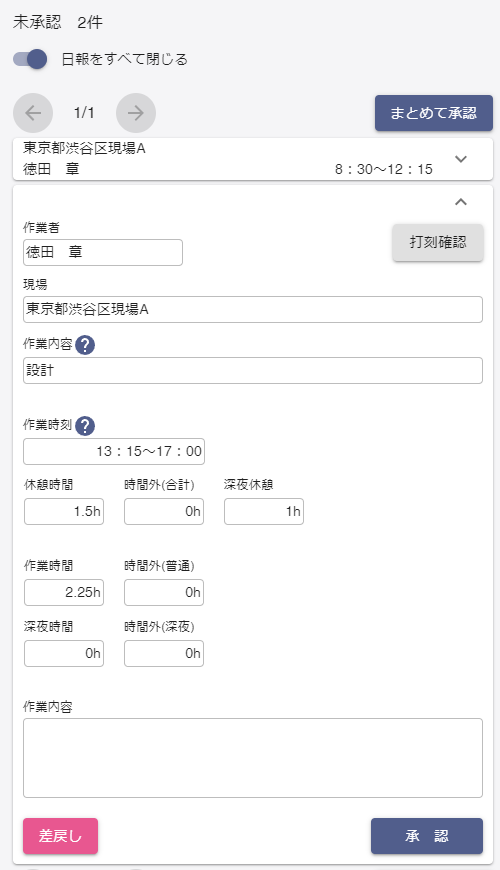Viewport: 500px width, 870px height.
Task: Click 打刻確認 button
Action: (x=438, y=242)
